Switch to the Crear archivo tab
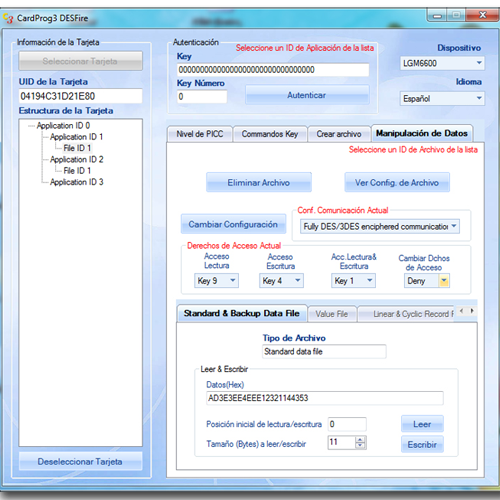 point(339,134)
